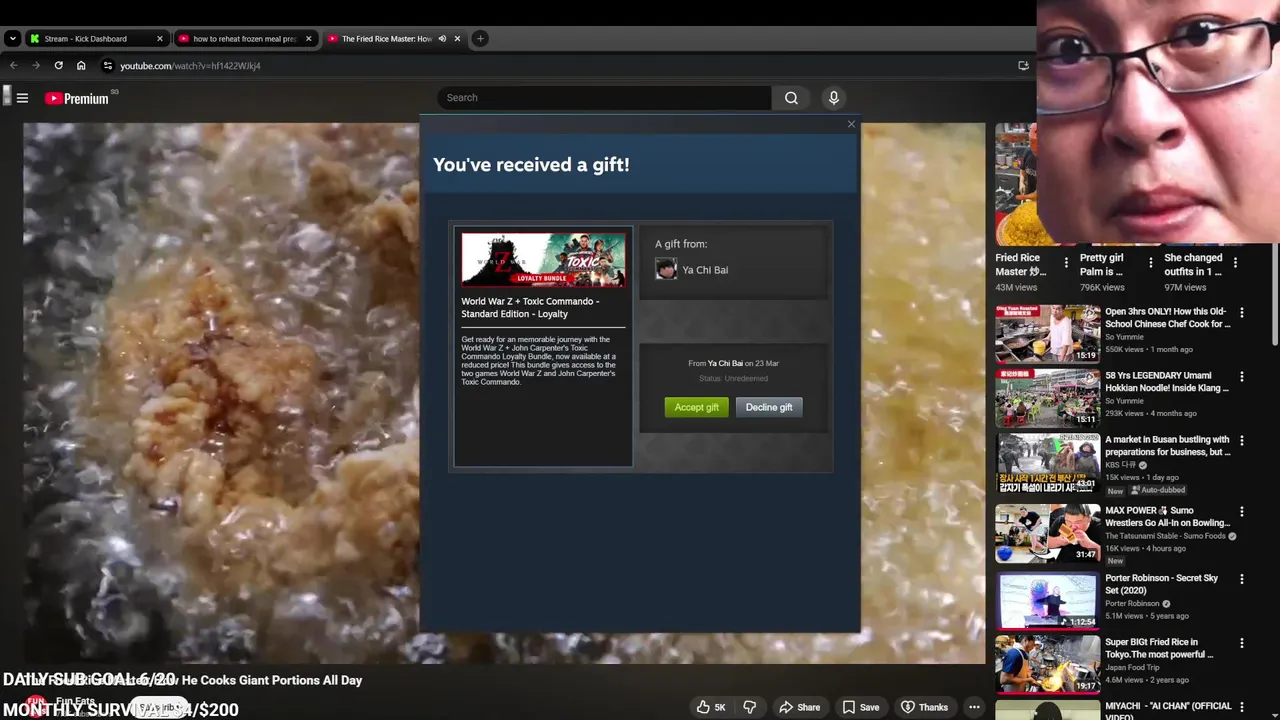This screenshot has width=1280, height=720.
Task: Open the browser home page icon
Action: [81, 66]
